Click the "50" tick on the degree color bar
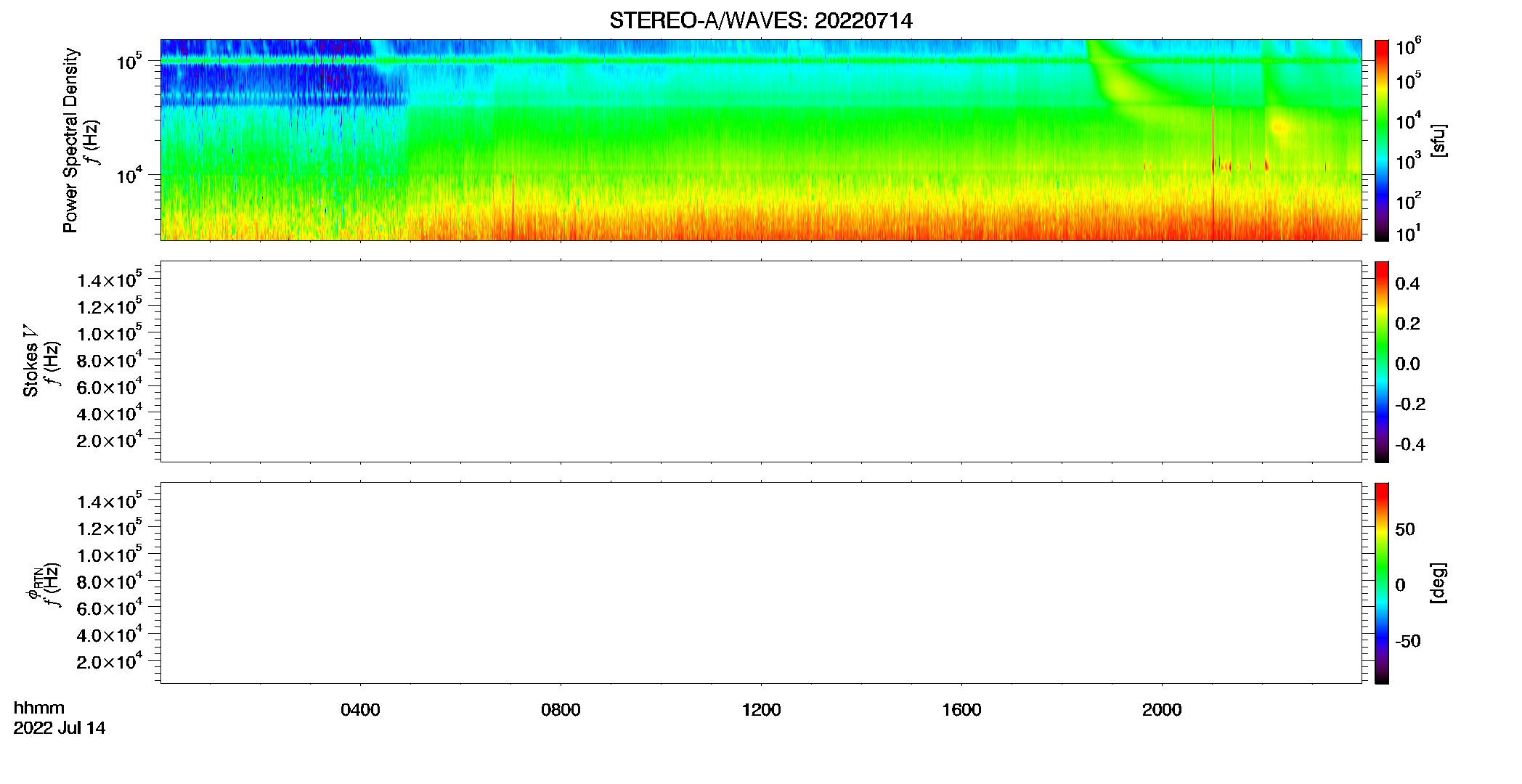Image resolution: width=1522 pixels, height=784 pixels. pos(1405,529)
